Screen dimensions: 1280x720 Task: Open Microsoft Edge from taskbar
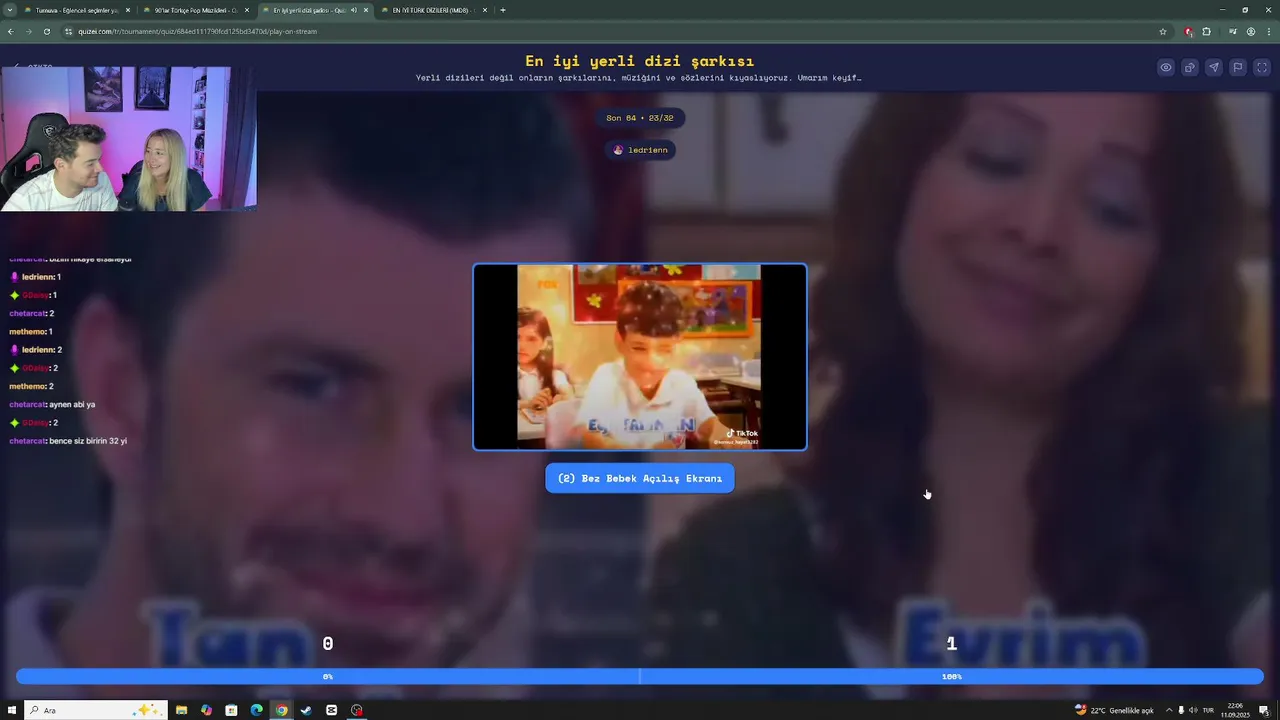(256, 710)
